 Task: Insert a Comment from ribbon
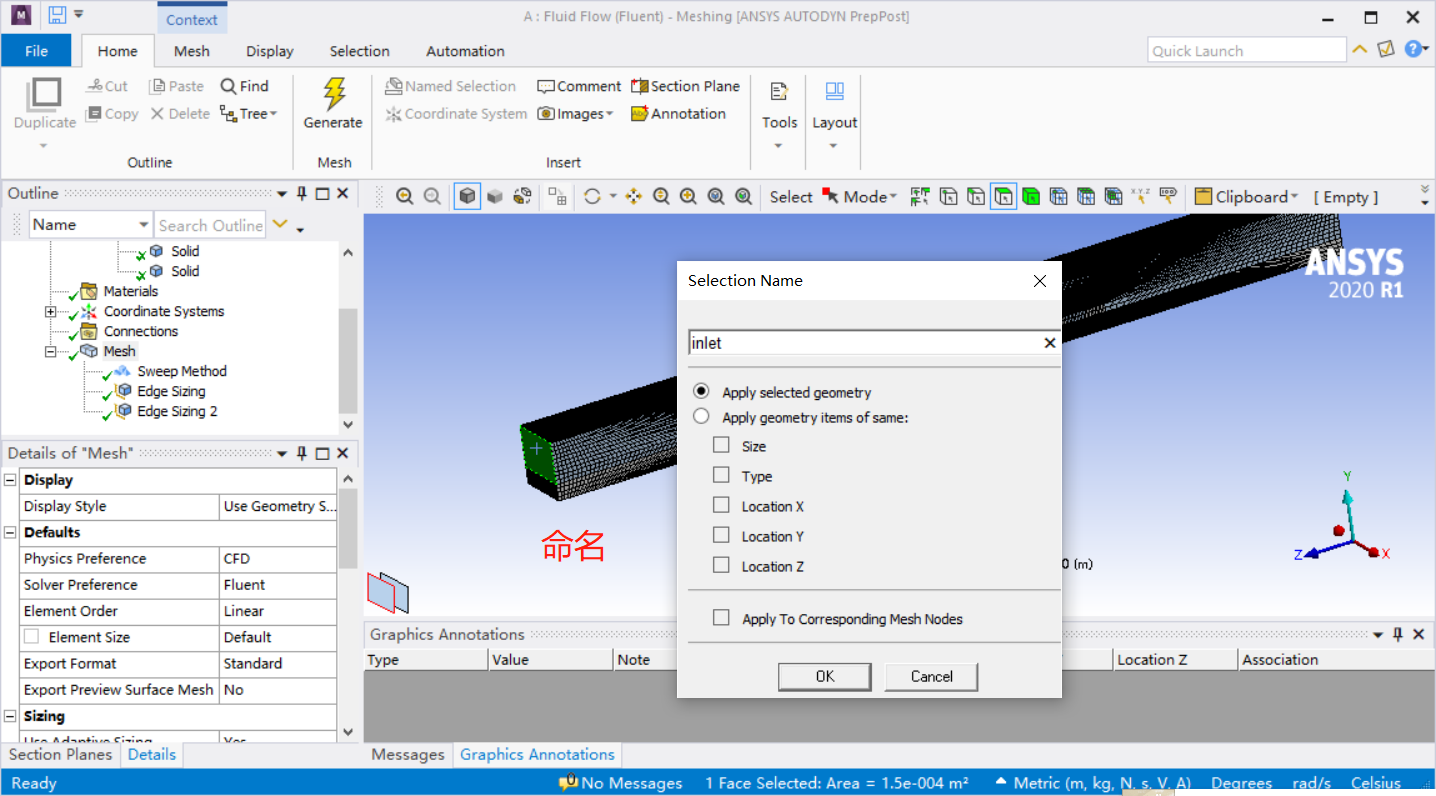pyautogui.click(x=579, y=86)
